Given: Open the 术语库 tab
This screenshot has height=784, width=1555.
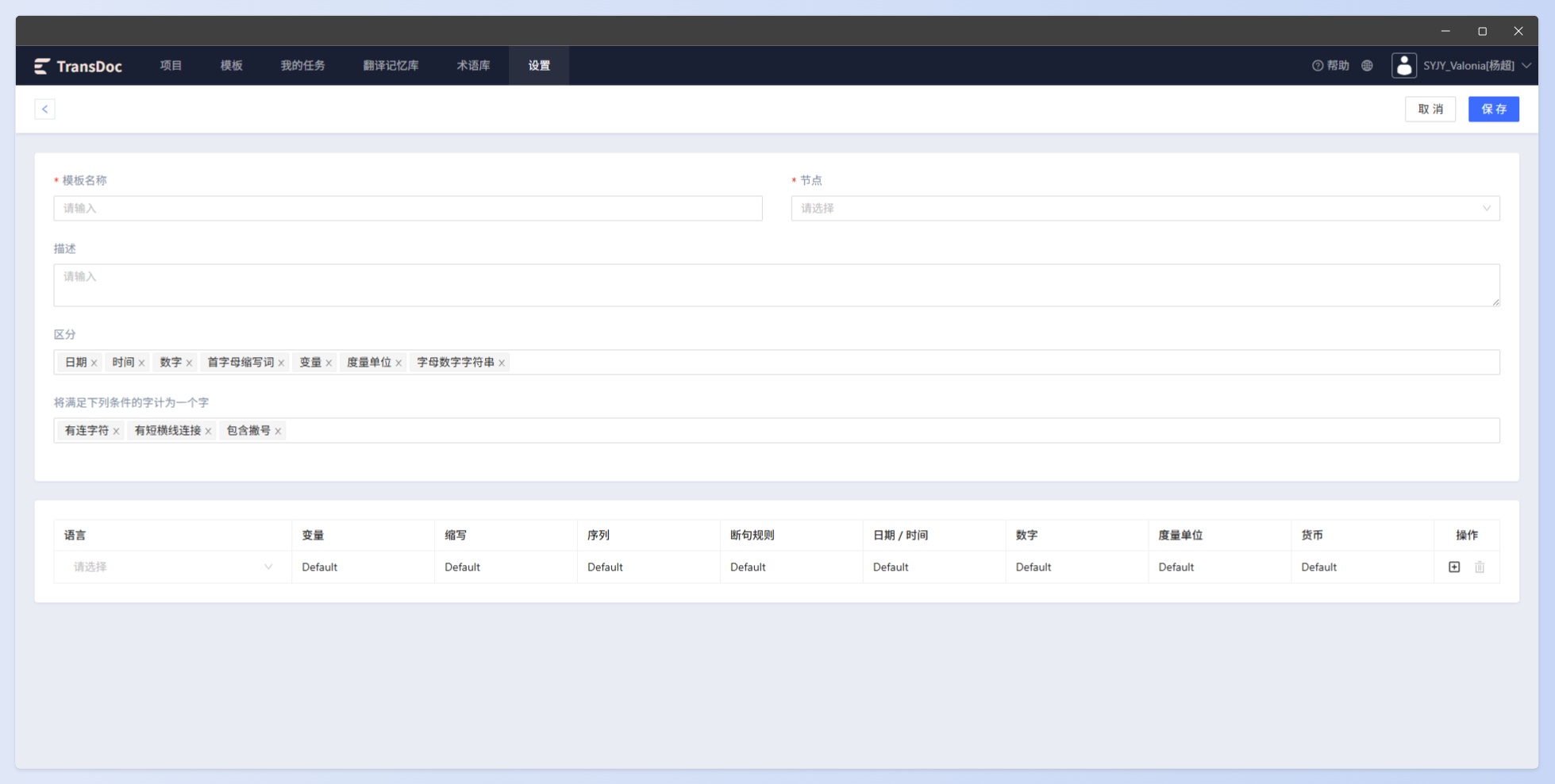Looking at the screenshot, I should pyautogui.click(x=473, y=66).
